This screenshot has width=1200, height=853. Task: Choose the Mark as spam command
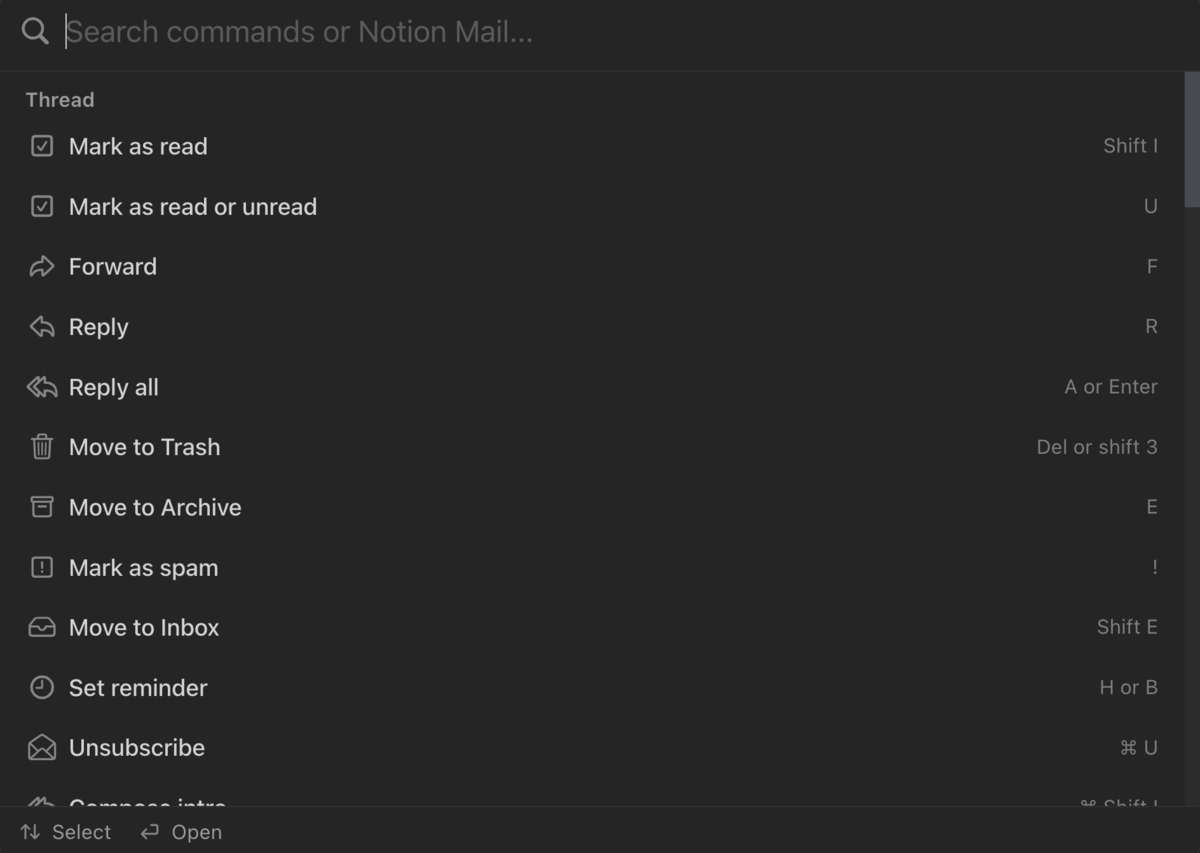592,567
